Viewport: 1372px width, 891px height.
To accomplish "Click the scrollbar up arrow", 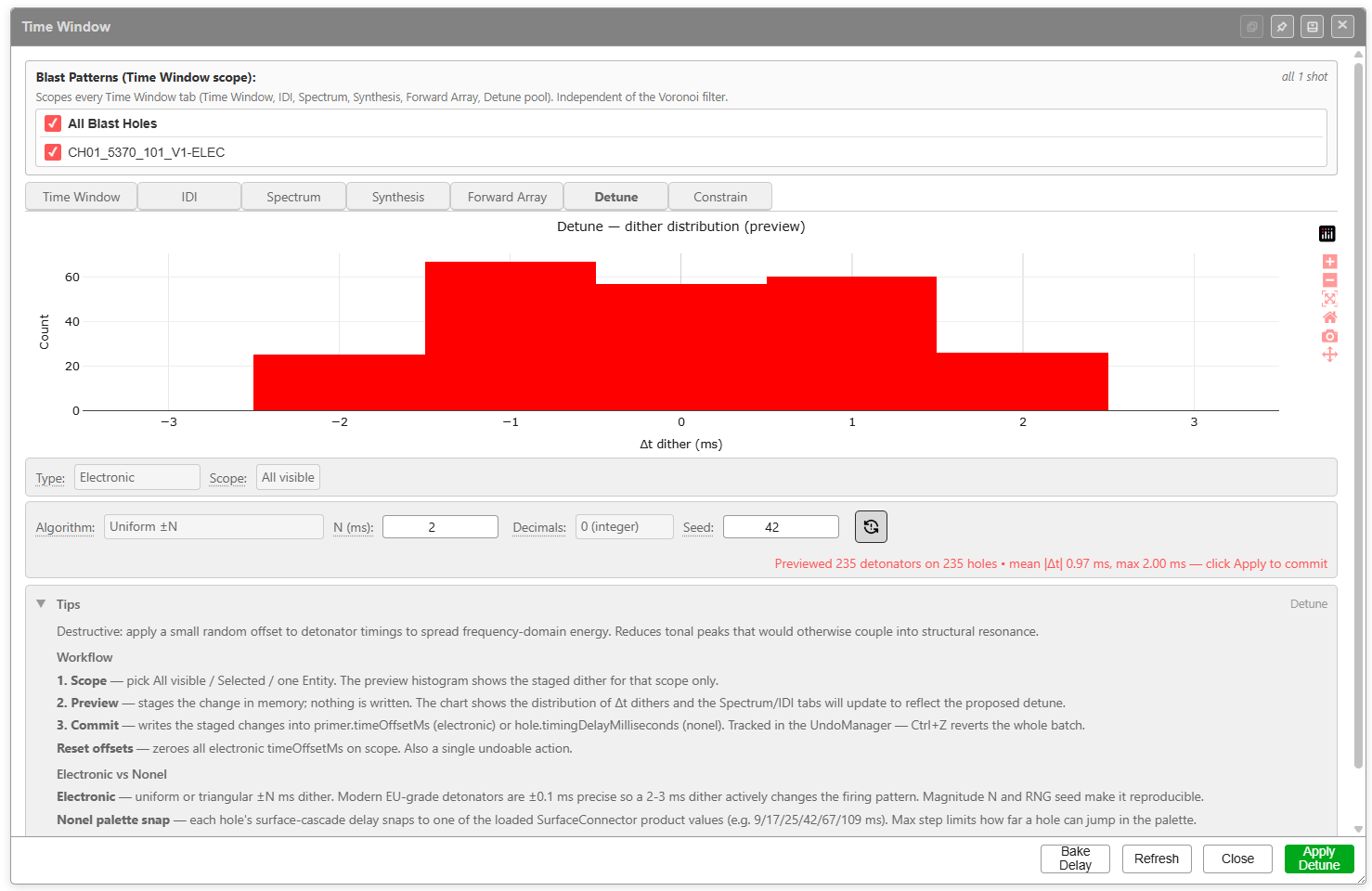I will [x=1359, y=54].
